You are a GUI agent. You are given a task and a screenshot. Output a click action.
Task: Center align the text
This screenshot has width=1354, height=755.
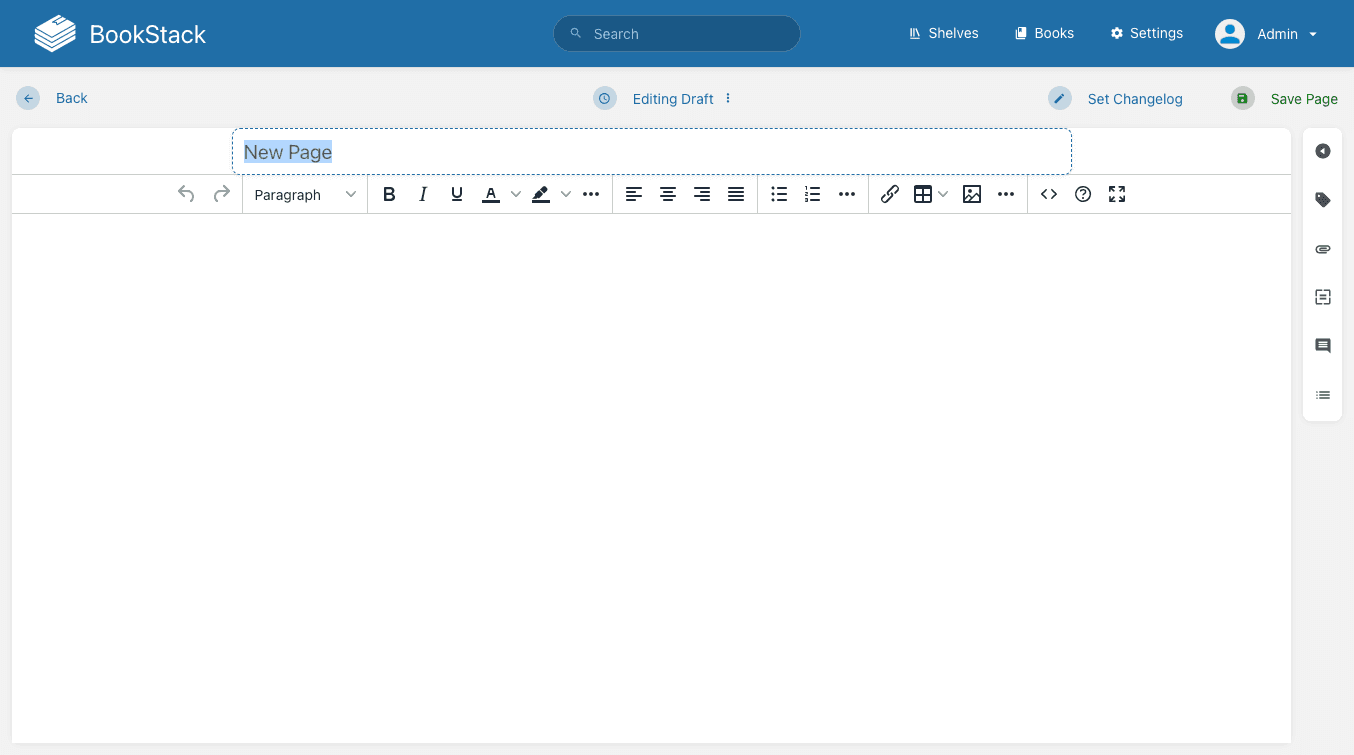(x=668, y=194)
